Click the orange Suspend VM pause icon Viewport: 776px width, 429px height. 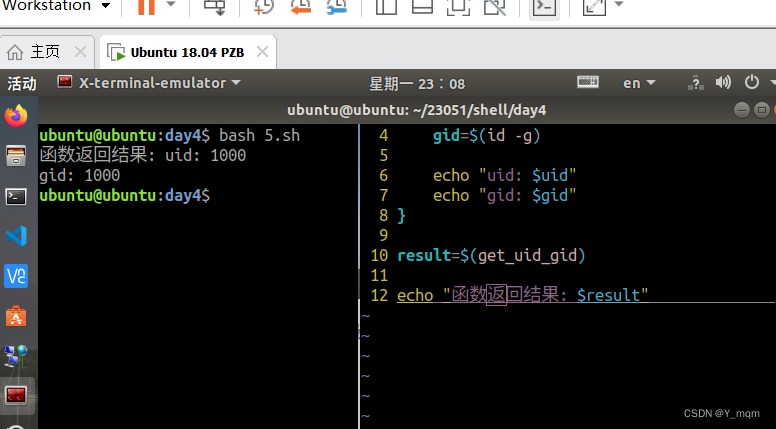146,7
